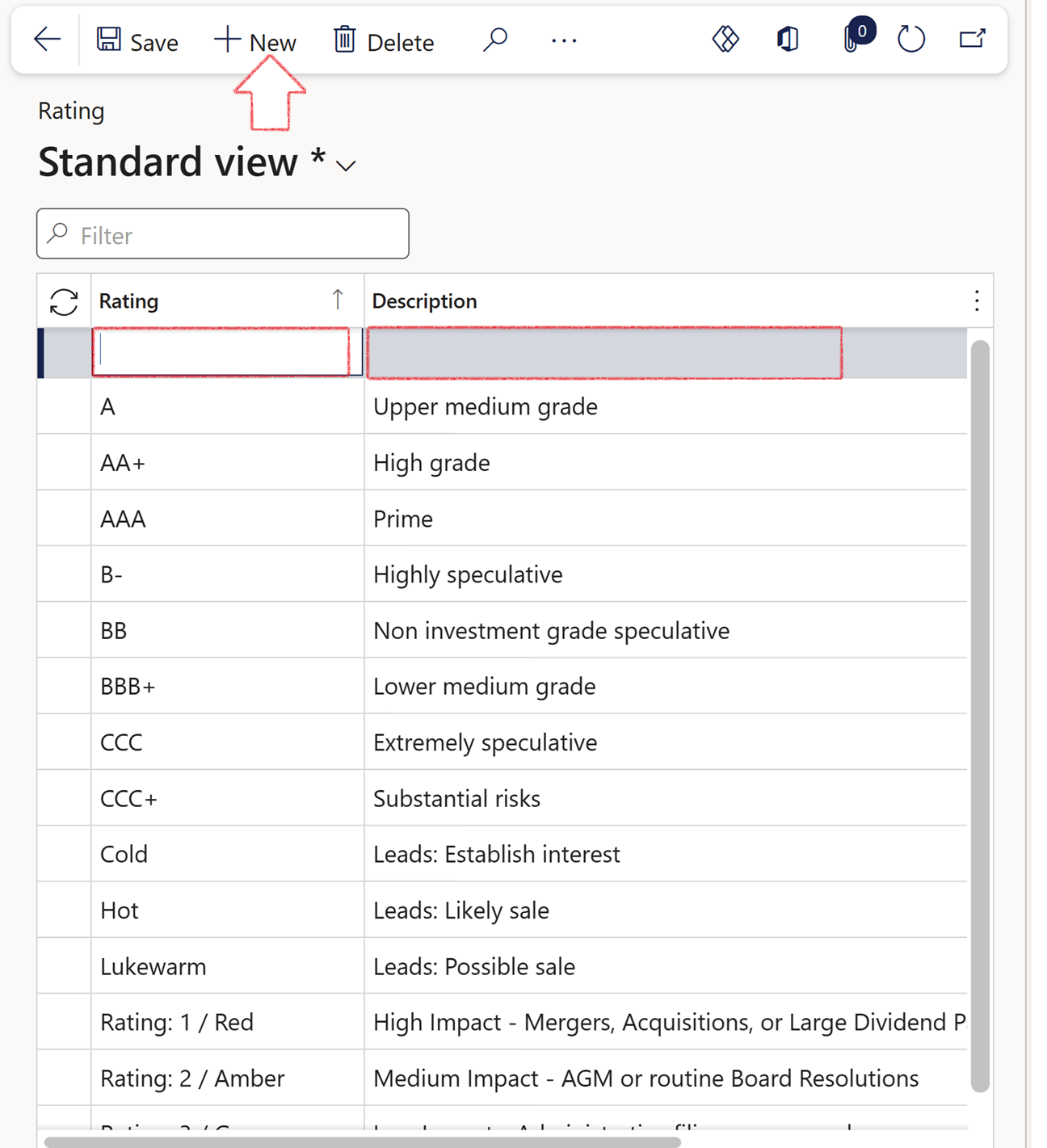This screenshot has width=1047, height=1148.
Task: Sort by the Rating column header
Action: (129, 301)
